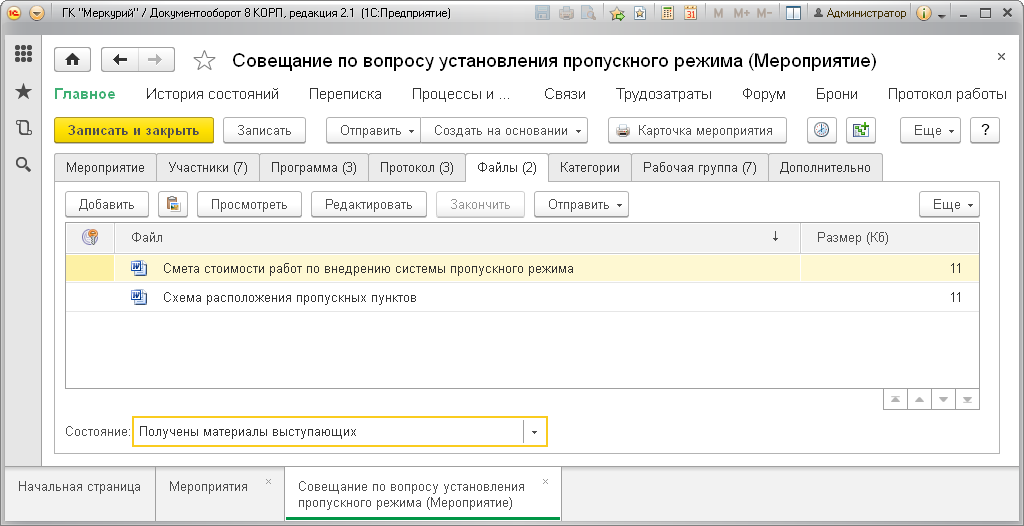Open Брони section
This screenshot has width=1024, height=526.
click(837, 94)
